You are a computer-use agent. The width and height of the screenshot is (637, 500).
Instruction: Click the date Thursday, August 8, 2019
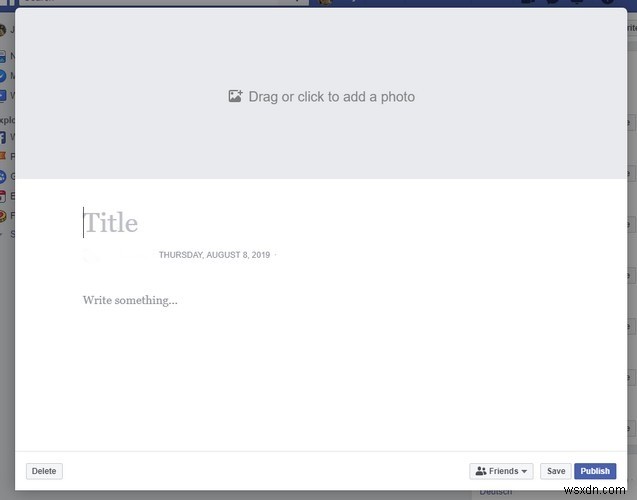coord(214,255)
